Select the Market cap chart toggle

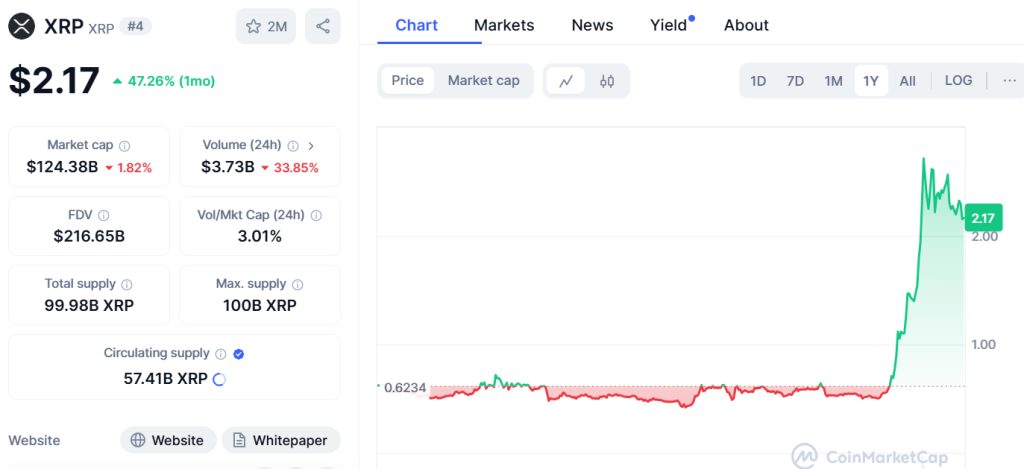point(484,80)
